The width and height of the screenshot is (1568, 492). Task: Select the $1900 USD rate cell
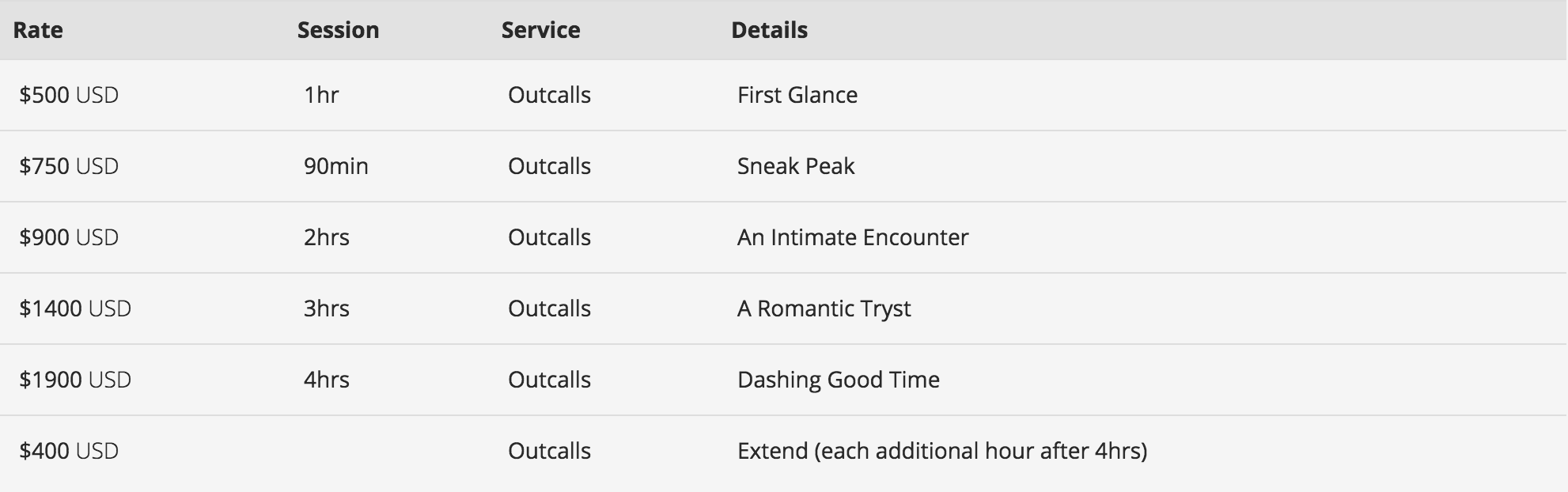(x=75, y=380)
